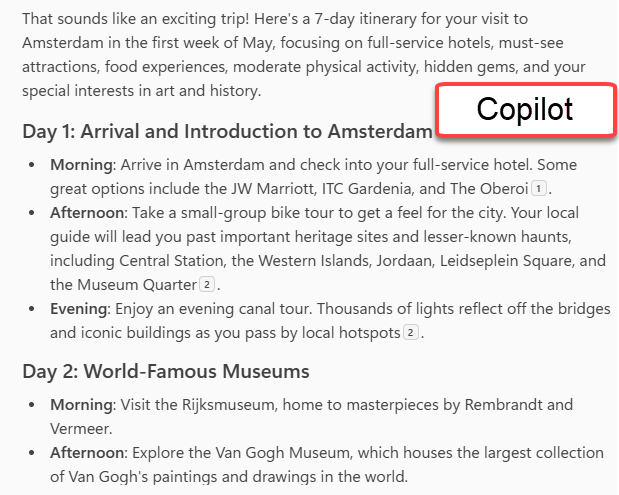Click the bold Morning label under Day 2

click(x=82, y=405)
